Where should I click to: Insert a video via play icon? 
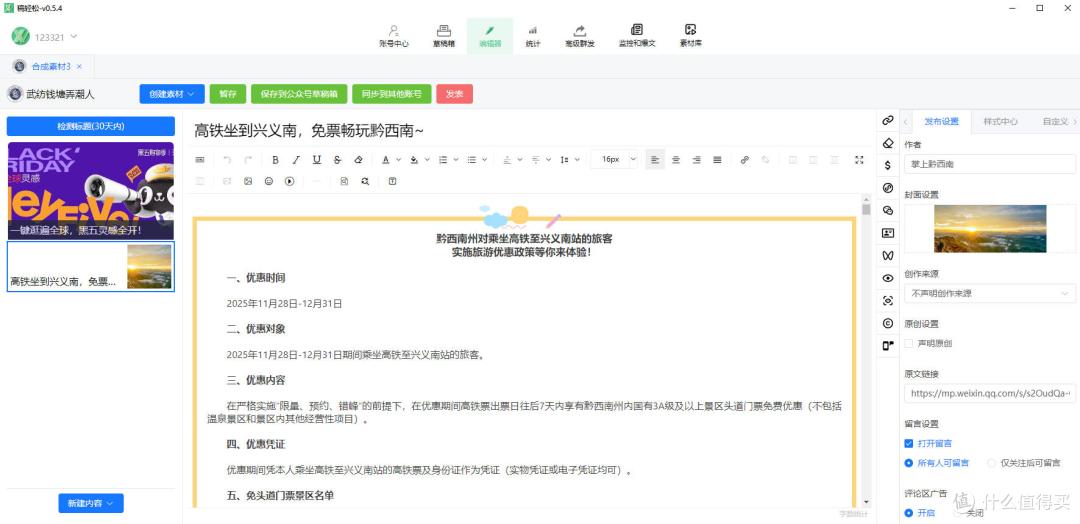click(x=289, y=181)
